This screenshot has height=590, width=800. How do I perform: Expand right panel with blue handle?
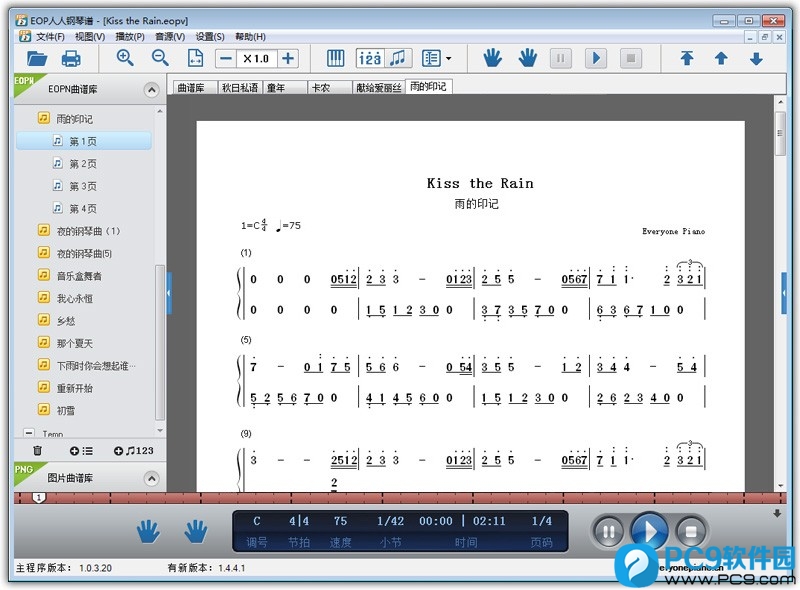coord(784,293)
